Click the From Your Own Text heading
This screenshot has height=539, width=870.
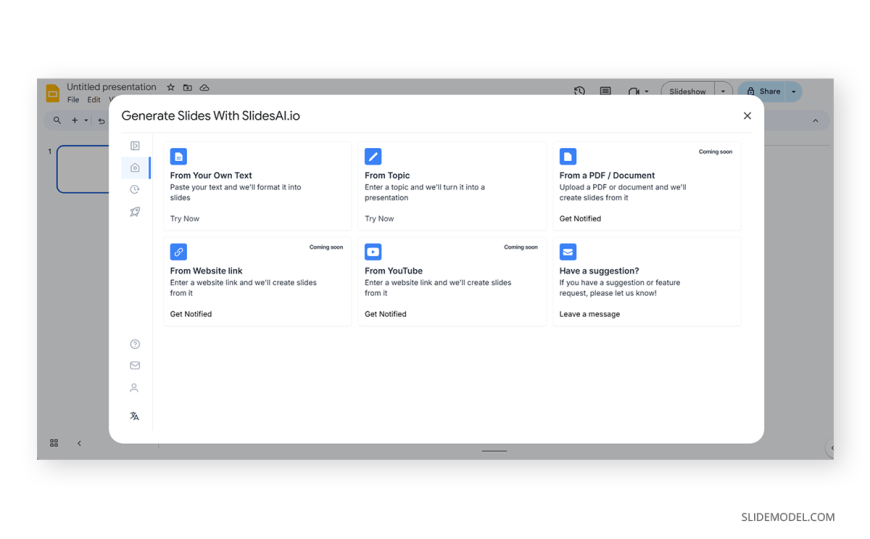click(211, 175)
